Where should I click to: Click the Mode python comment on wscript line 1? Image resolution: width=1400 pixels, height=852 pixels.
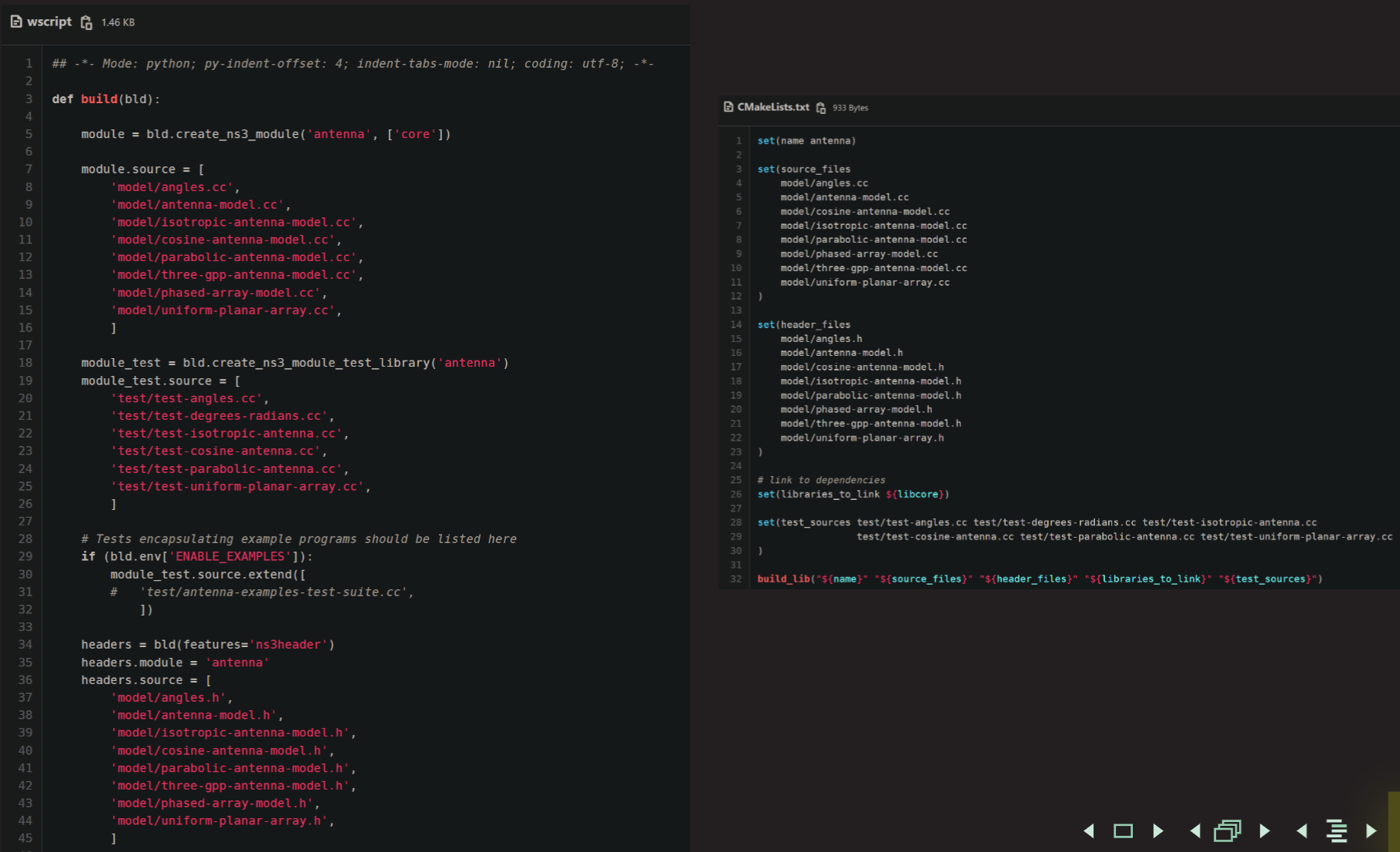(x=353, y=63)
